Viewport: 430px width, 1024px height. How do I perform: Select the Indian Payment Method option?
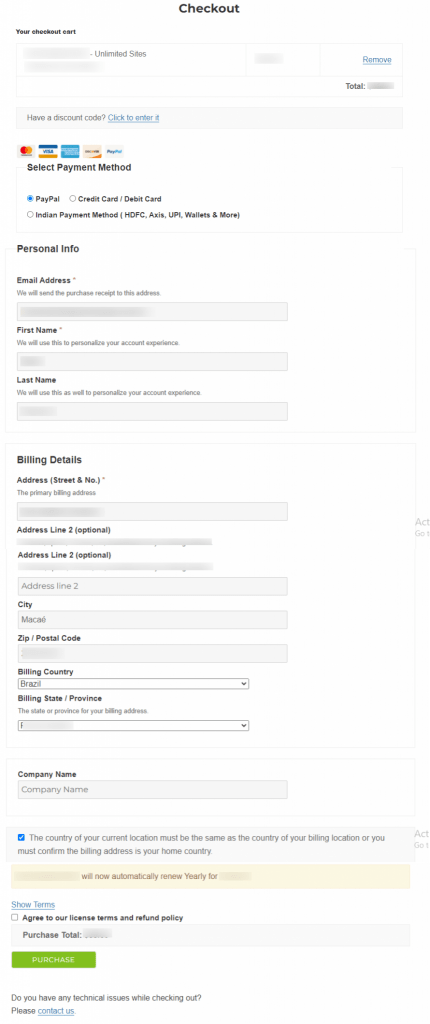tap(30, 214)
